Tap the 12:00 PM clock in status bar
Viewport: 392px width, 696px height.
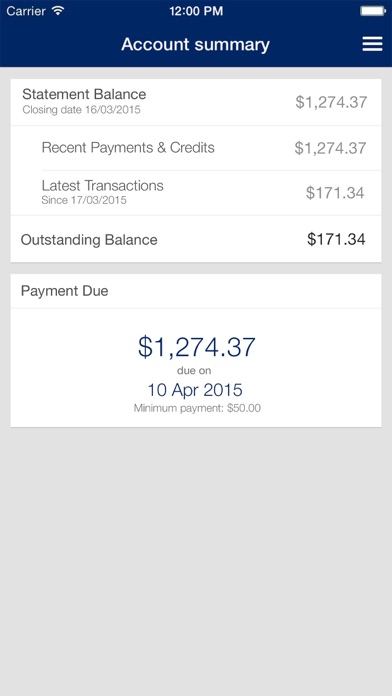(196, 11)
